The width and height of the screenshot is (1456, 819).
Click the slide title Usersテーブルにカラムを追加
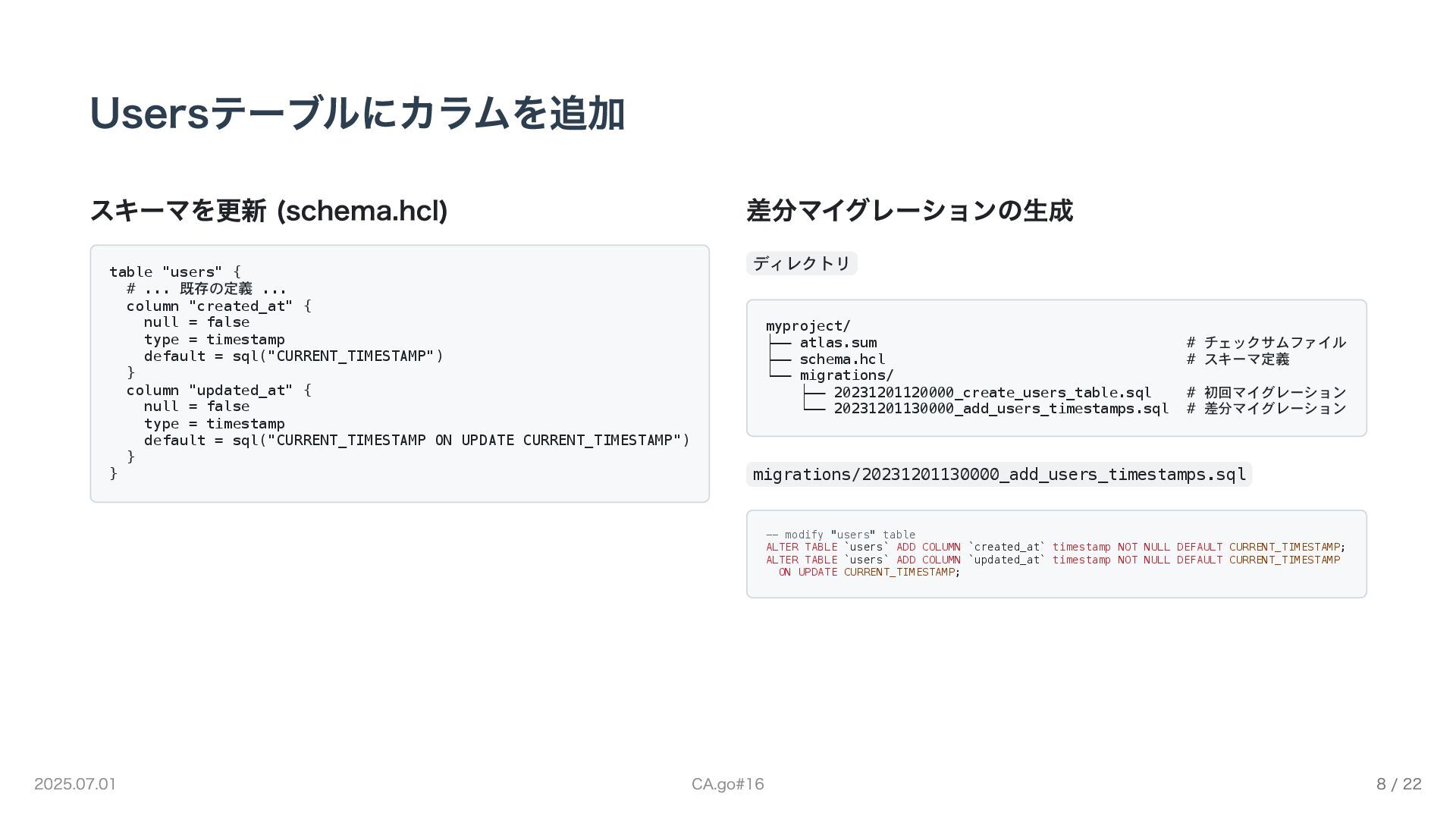(356, 114)
